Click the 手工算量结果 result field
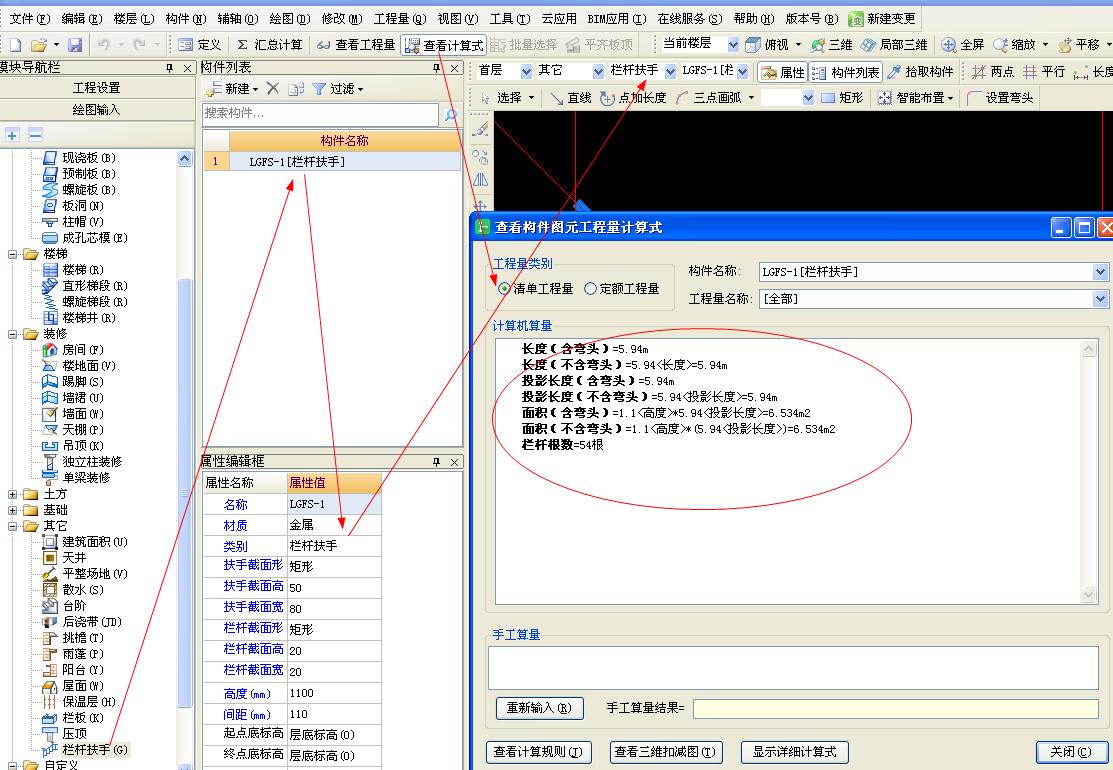This screenshot has width=1113, height=770. click(x=896, y=708)
